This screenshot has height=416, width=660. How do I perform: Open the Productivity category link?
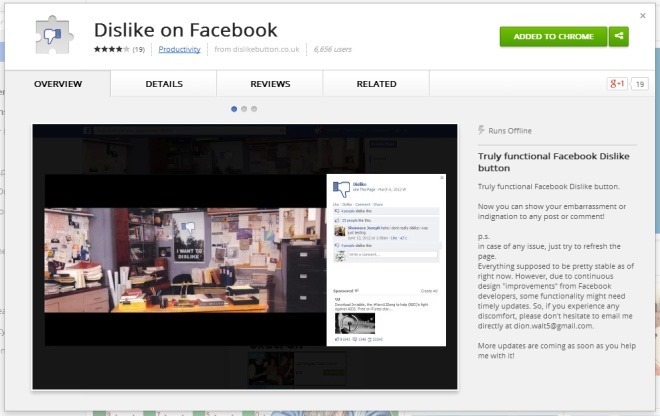pyautogui.click(x=180, y=49)
